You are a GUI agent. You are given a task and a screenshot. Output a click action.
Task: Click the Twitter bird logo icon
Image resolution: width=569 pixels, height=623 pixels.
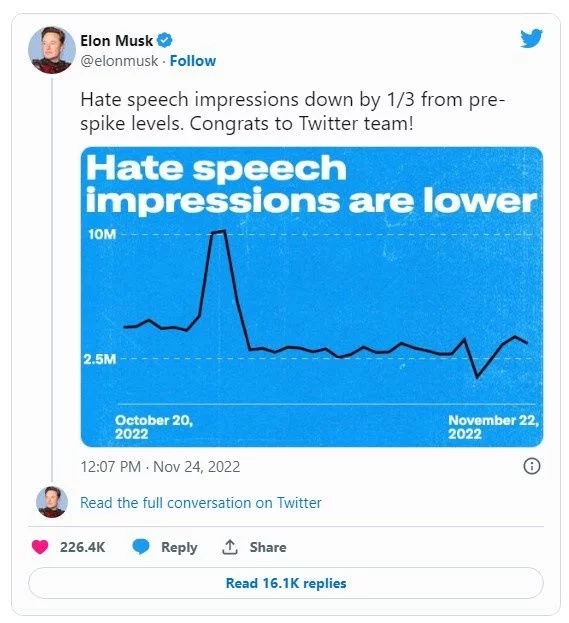click(x=531, y=38)
